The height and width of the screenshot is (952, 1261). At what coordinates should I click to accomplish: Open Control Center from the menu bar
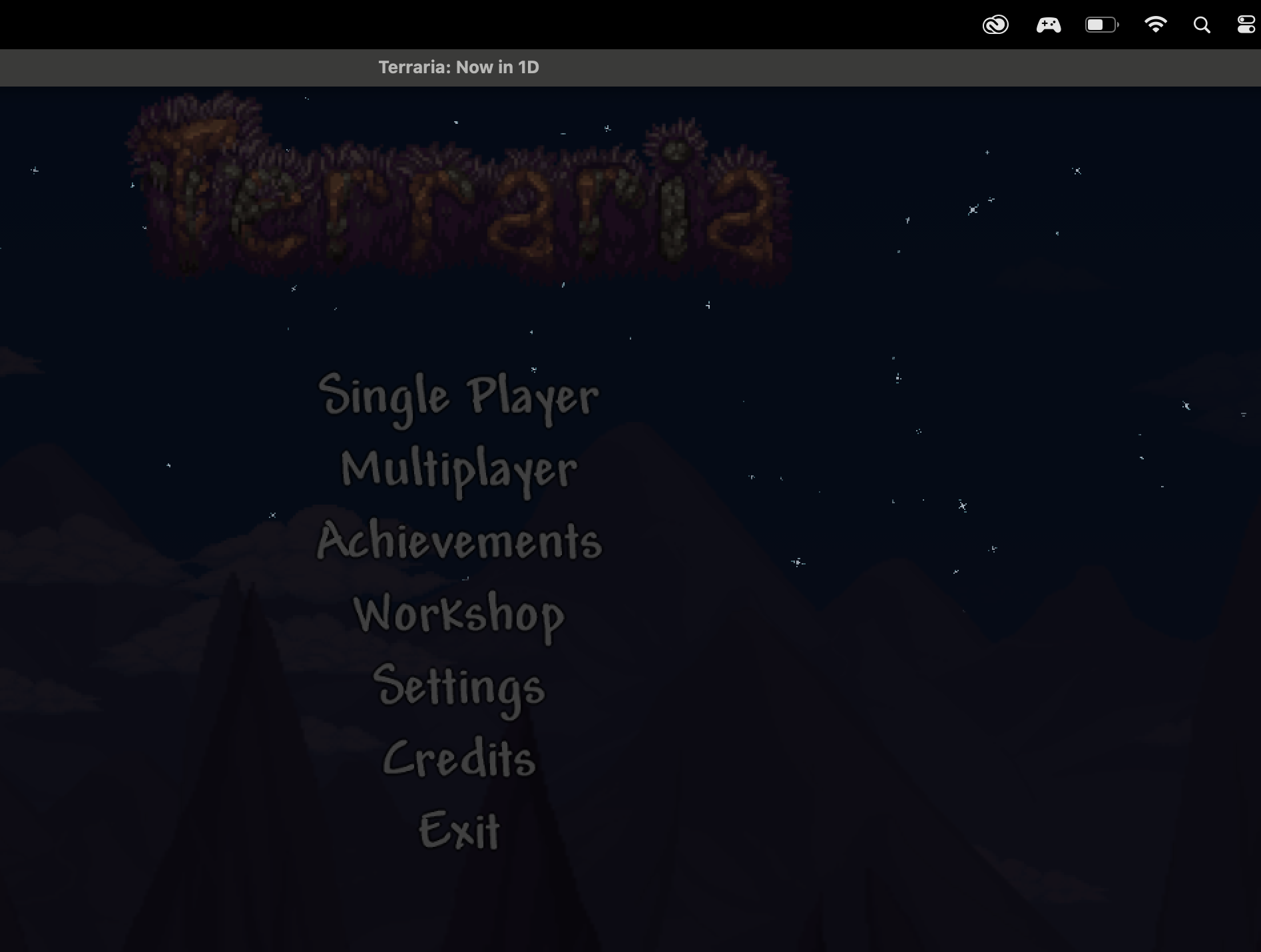point(1246,25)
